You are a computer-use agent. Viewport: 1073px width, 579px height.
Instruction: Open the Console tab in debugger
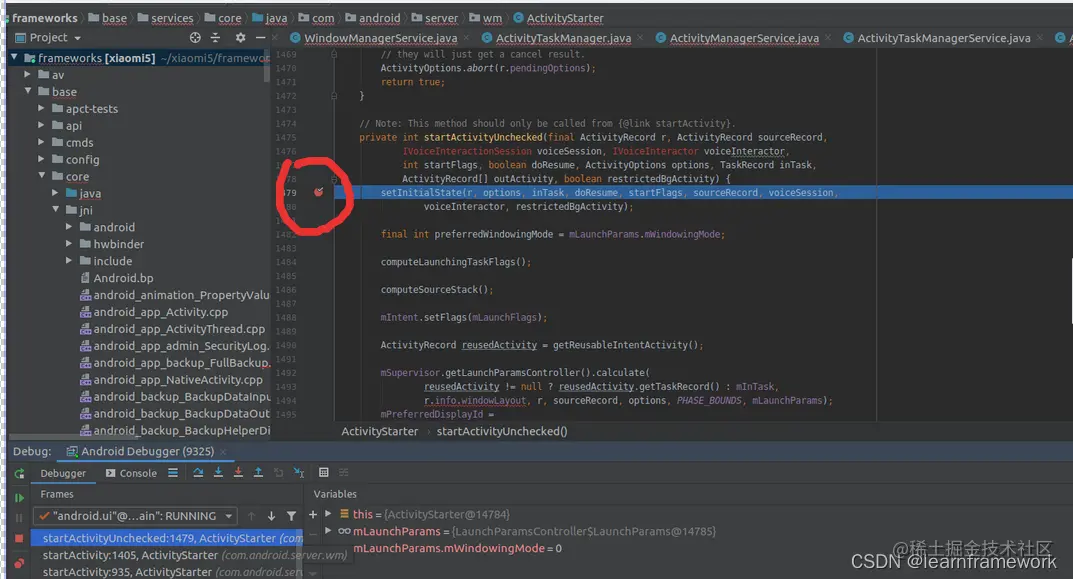click(x=131, y=473)
